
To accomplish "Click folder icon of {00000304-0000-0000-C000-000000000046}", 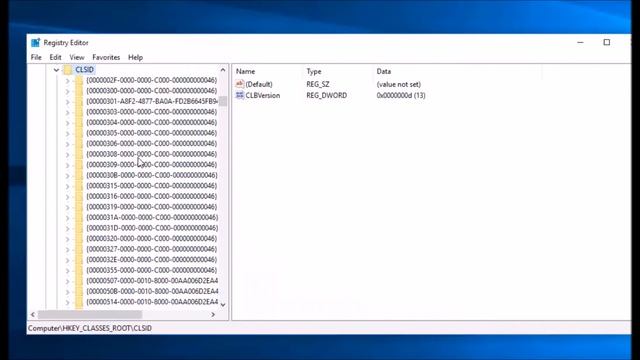I will (x=79, y=123).
